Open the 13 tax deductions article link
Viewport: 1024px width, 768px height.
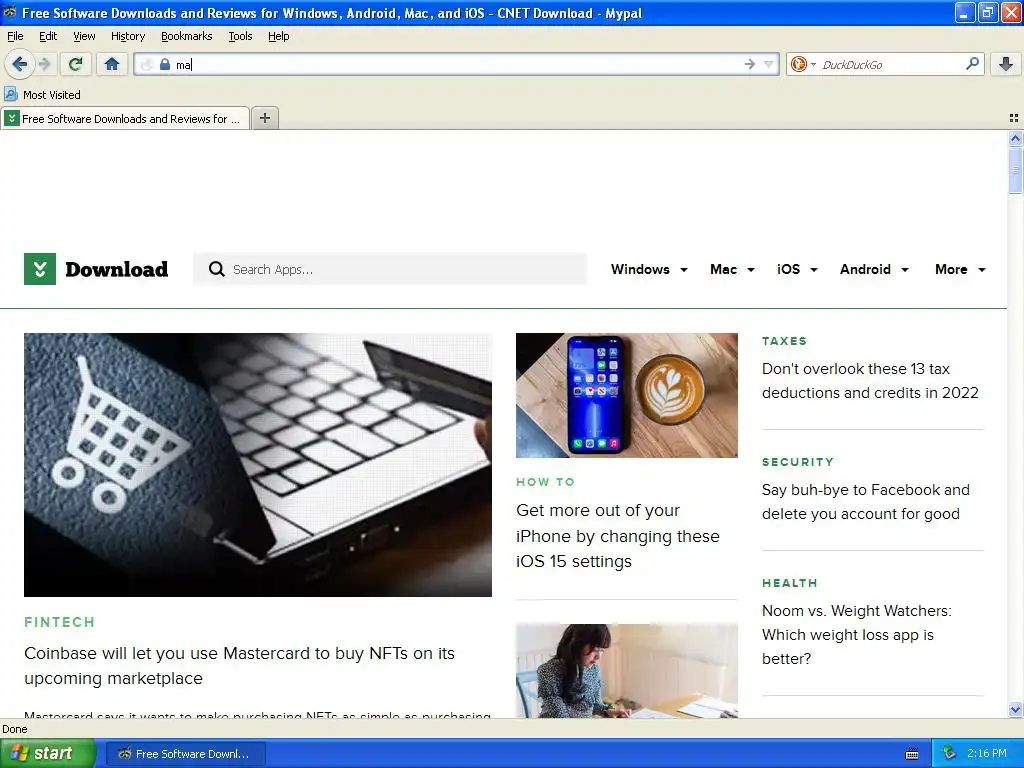[870, 381]
